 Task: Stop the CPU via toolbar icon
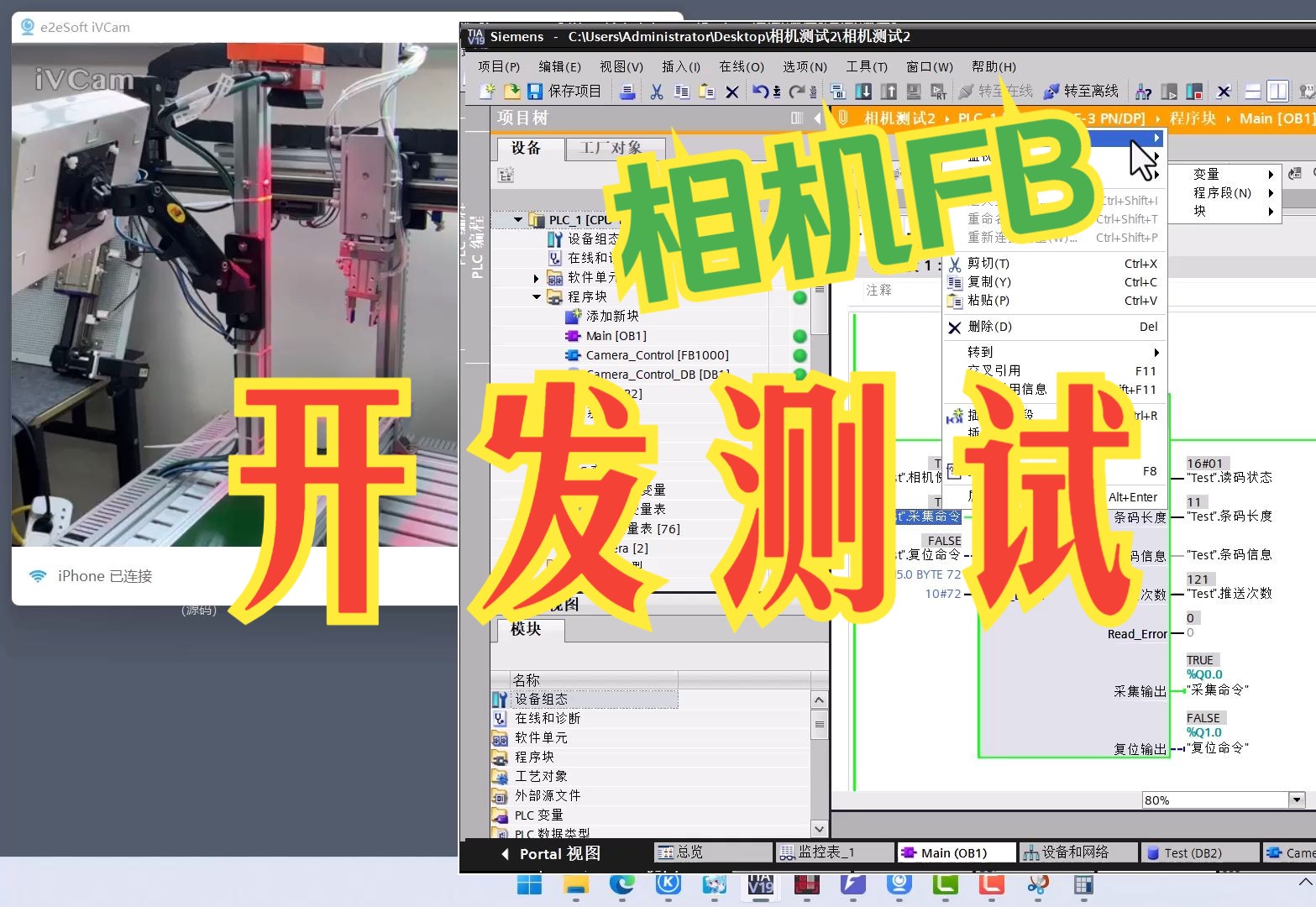[1194, 92]
